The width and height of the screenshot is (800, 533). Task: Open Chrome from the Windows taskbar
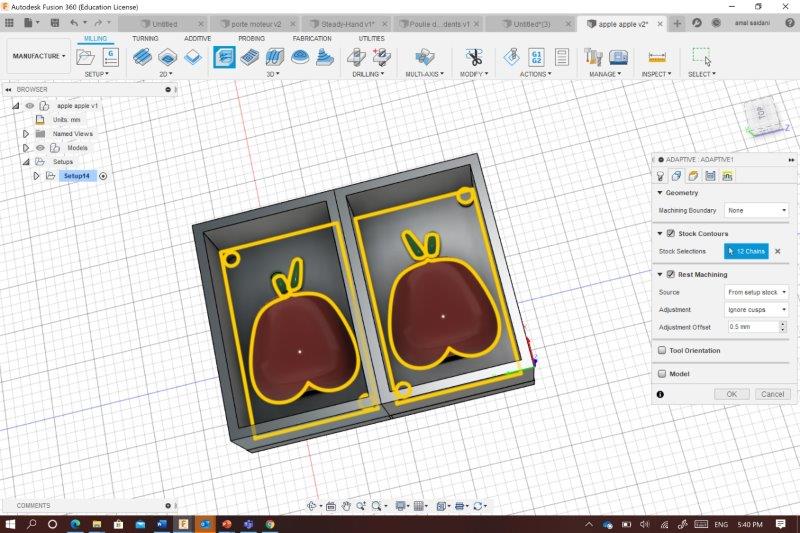(270, 524)
